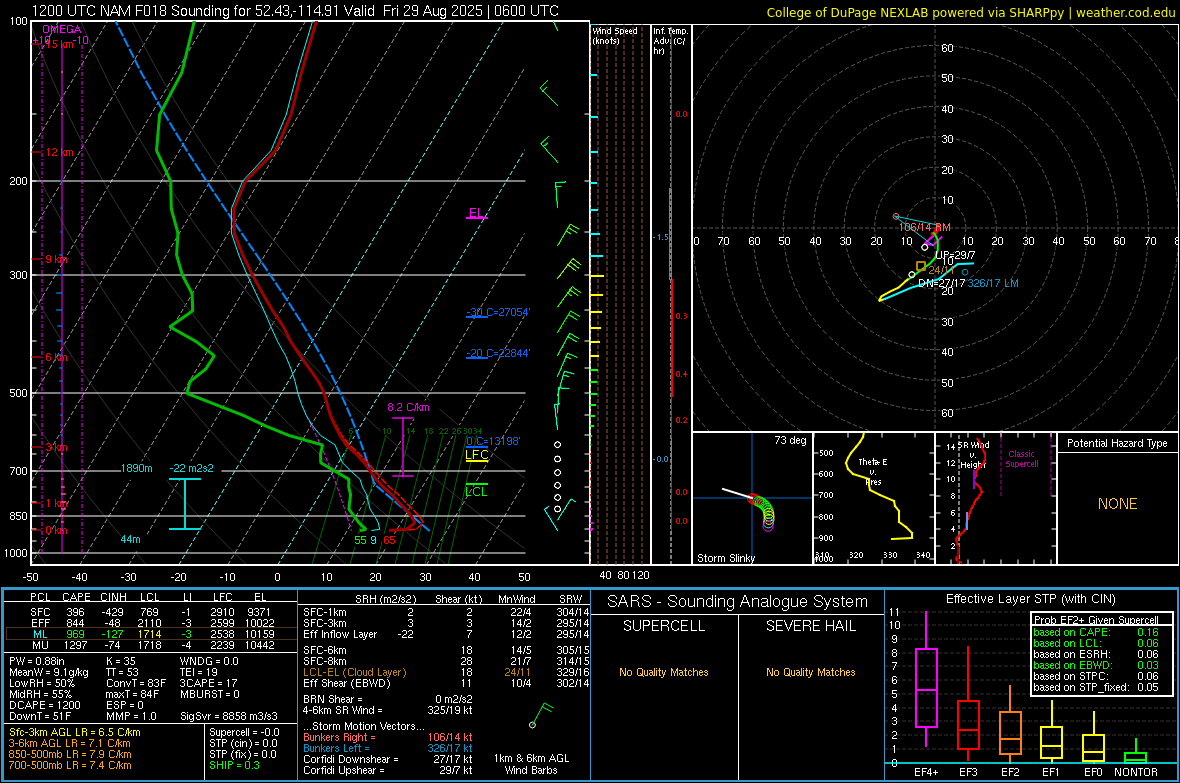The height and width of the screenshot is (783, 1180).
Task: Click the 1km & 6km AGL Wind Barbs caption
Action: [x=531, y=764]
